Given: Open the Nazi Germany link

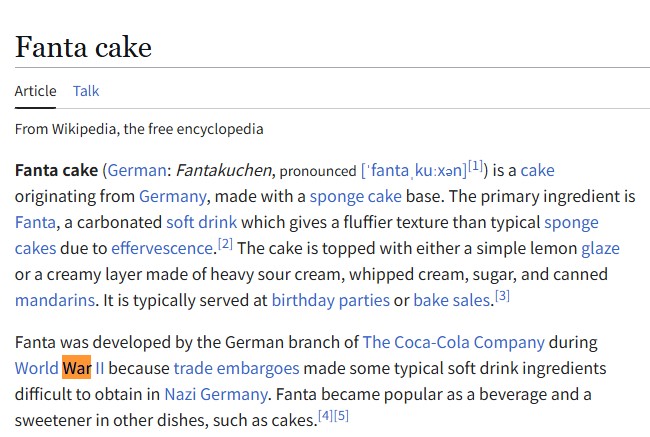Looking at the screenshot, I should 216,394.
